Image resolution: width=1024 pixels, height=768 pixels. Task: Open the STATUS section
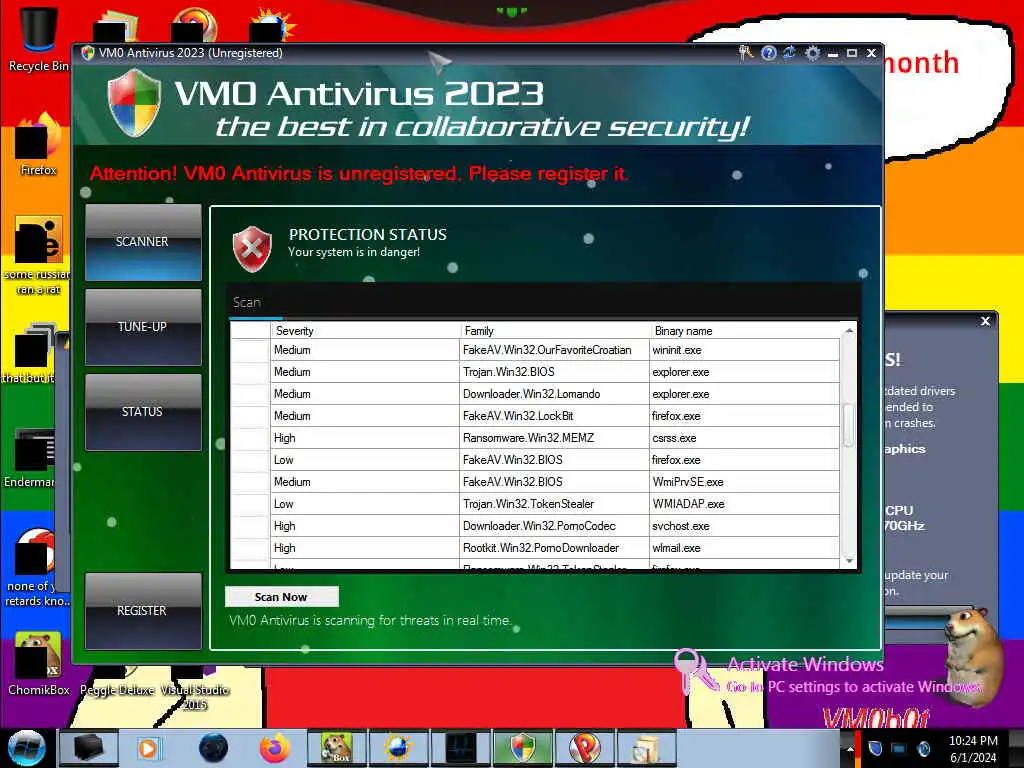[x=143, y=412]
